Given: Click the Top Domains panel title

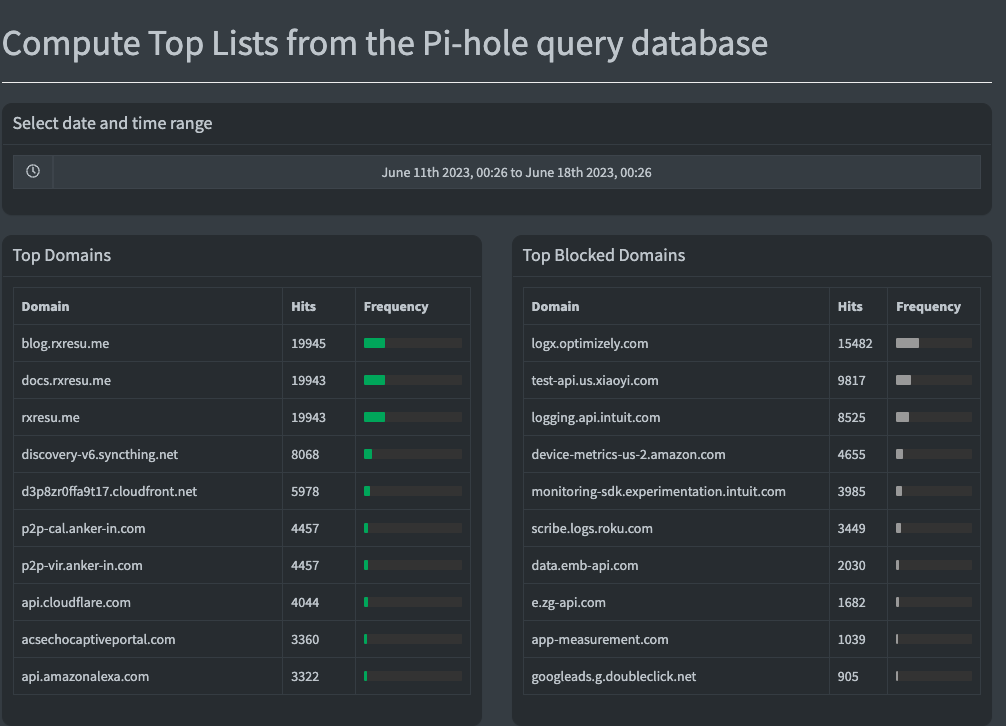Looking at the screenshot, I should 61,255.
